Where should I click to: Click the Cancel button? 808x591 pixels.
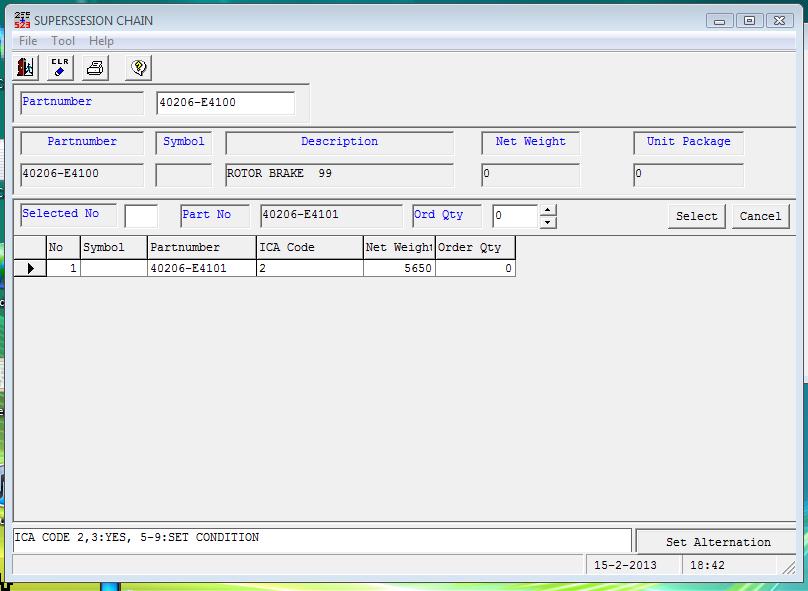click(x=761, y=216)
